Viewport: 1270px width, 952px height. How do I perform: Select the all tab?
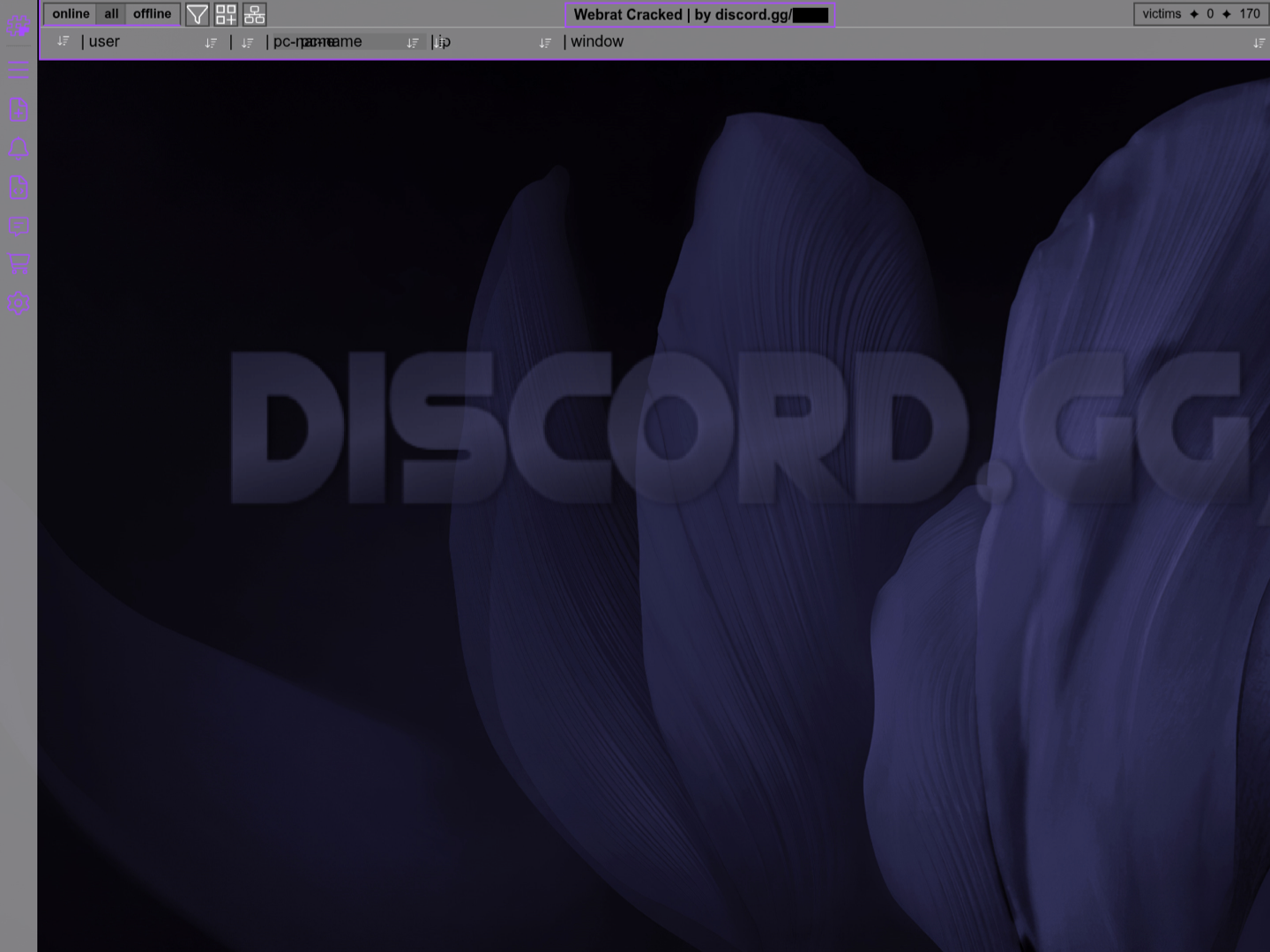point(111,14)
